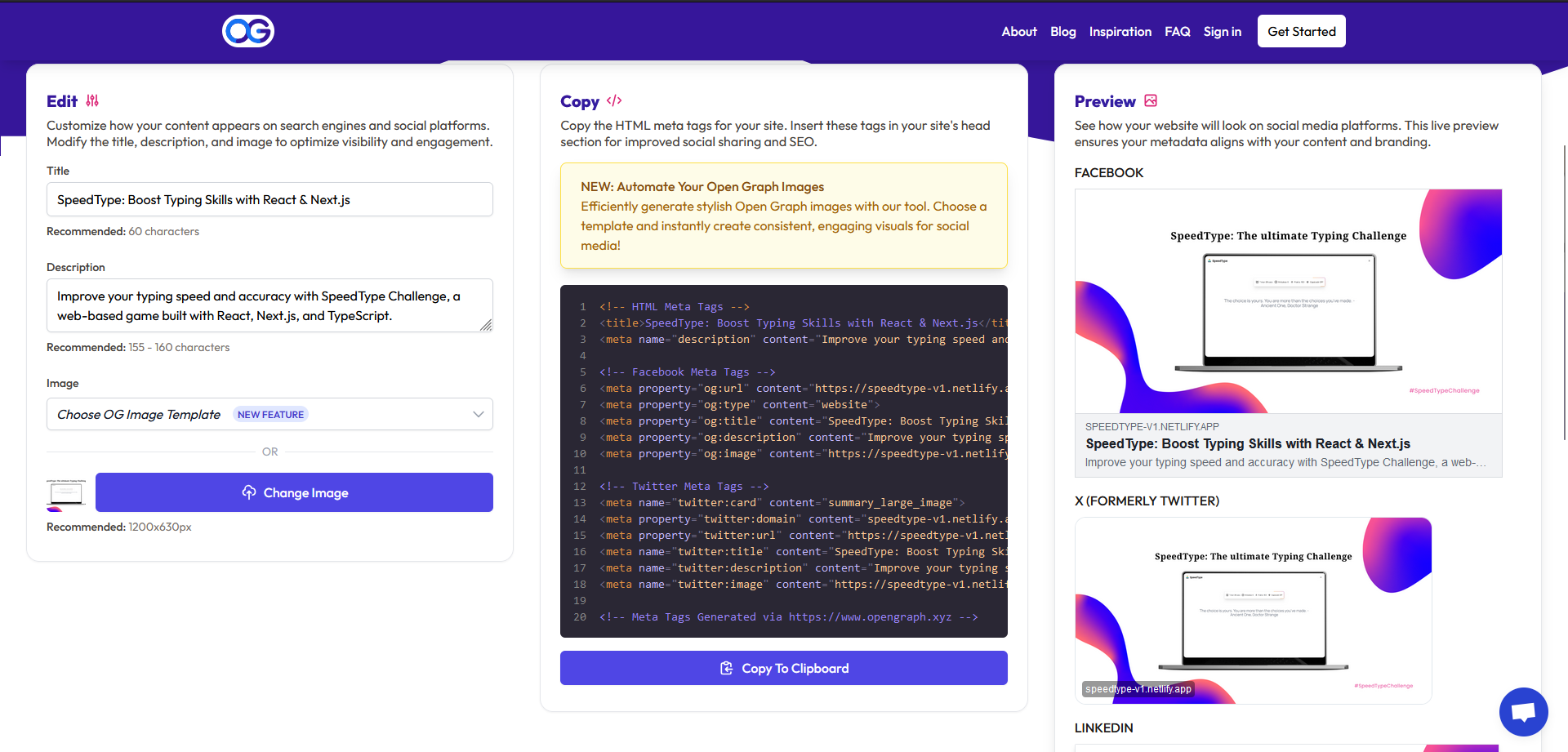Go to Inspiration page
Viewport: 1568px width, 752px height.
coord(1120,32)
